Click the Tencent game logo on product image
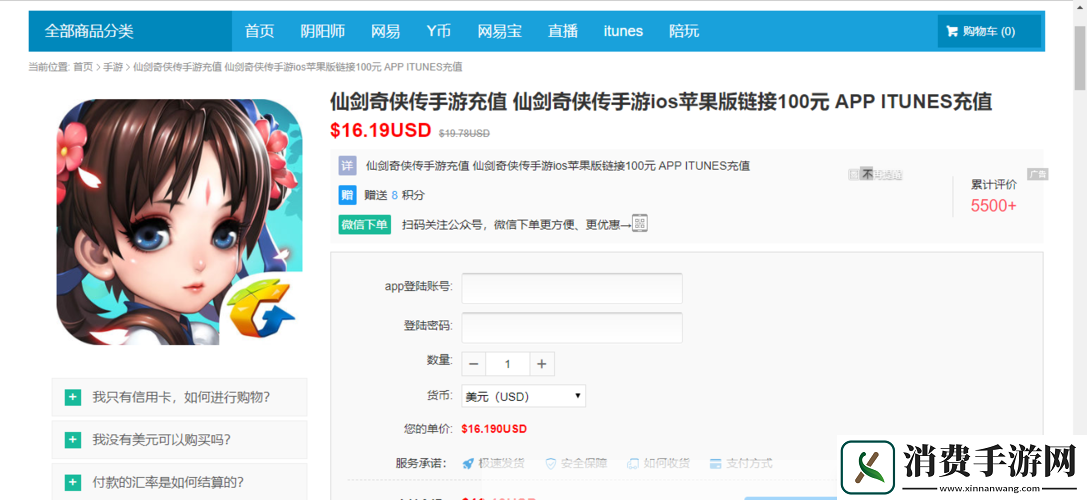Image resolution: width=1087 pixels, height=500 pixels. [x=261, y=309]
